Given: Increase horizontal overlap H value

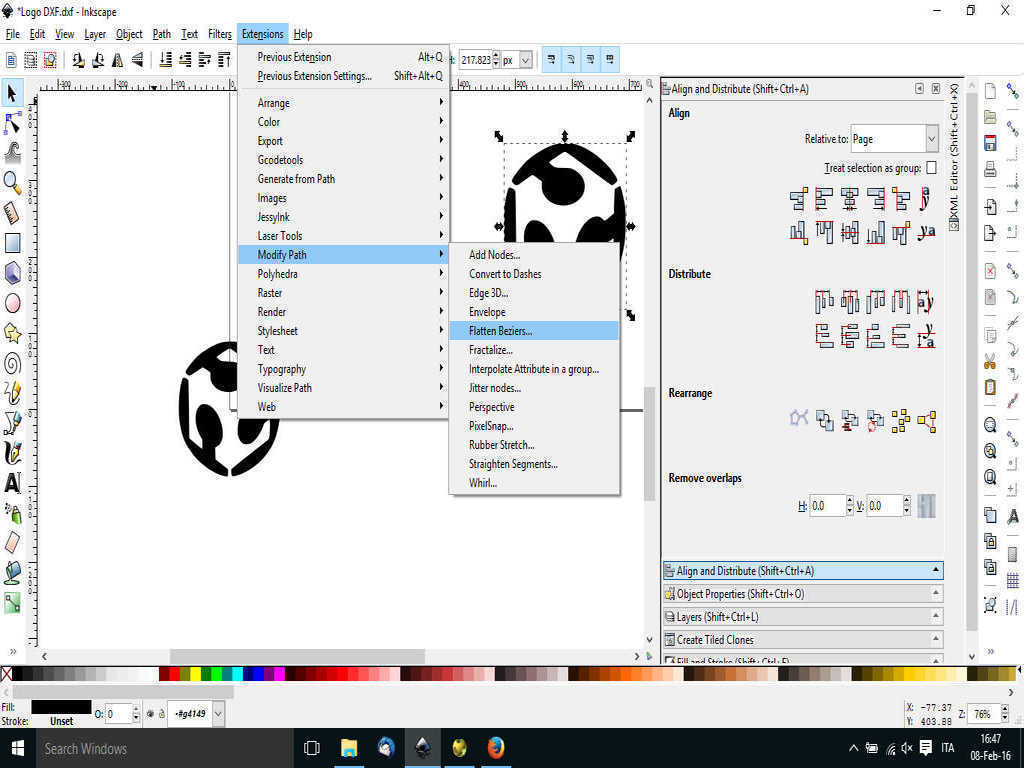Looking at the screenshot, I should coord(850,501).
